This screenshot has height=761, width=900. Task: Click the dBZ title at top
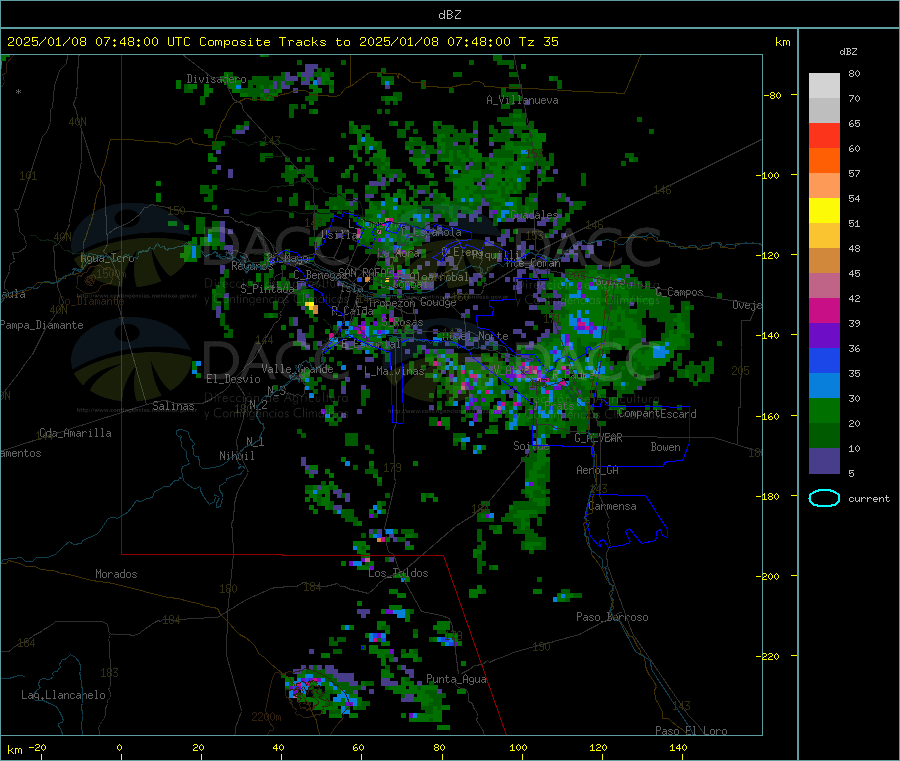(449, 15)
